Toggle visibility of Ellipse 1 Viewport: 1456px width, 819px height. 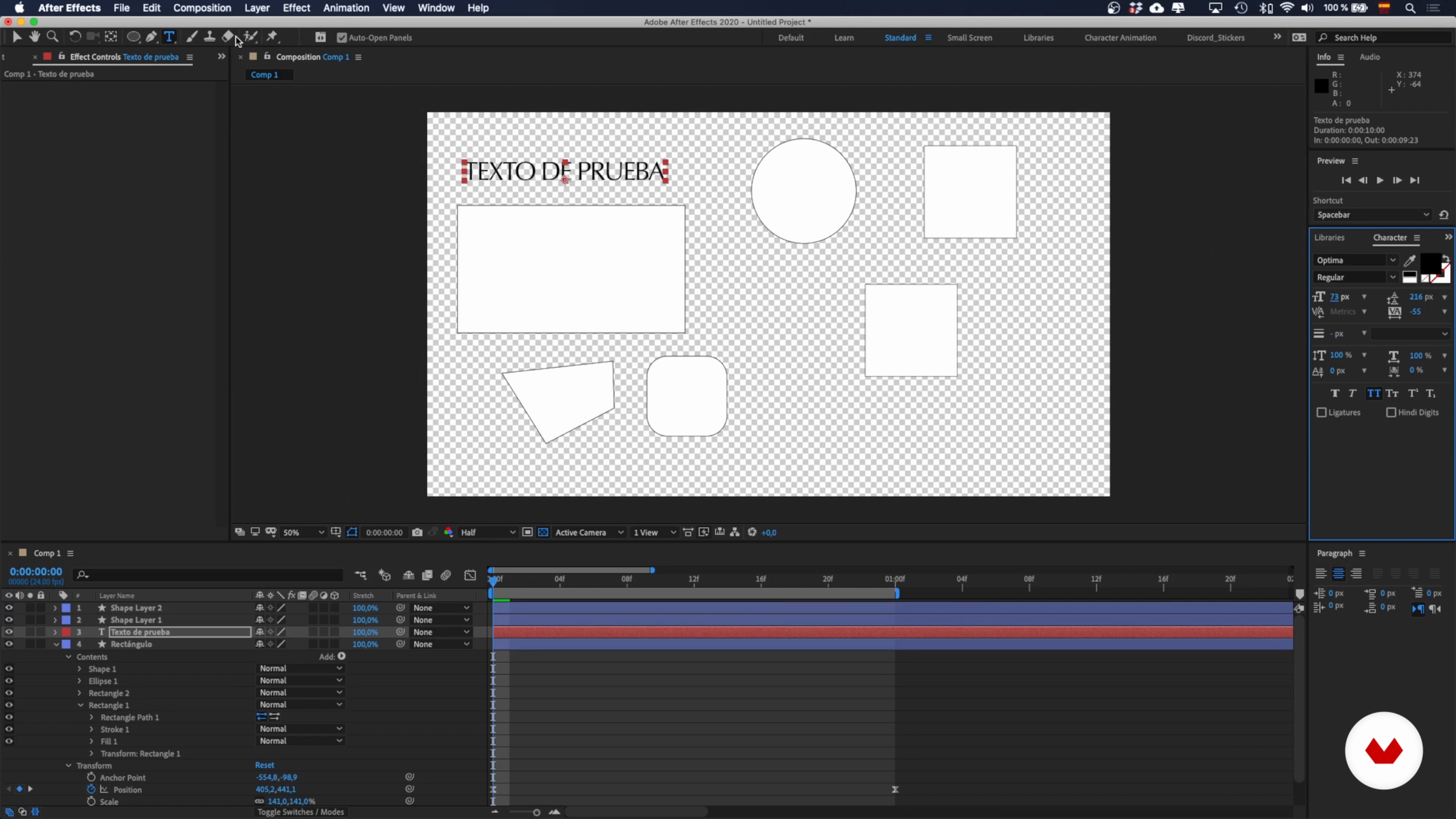pyautogui.click(x=9, y=681)
